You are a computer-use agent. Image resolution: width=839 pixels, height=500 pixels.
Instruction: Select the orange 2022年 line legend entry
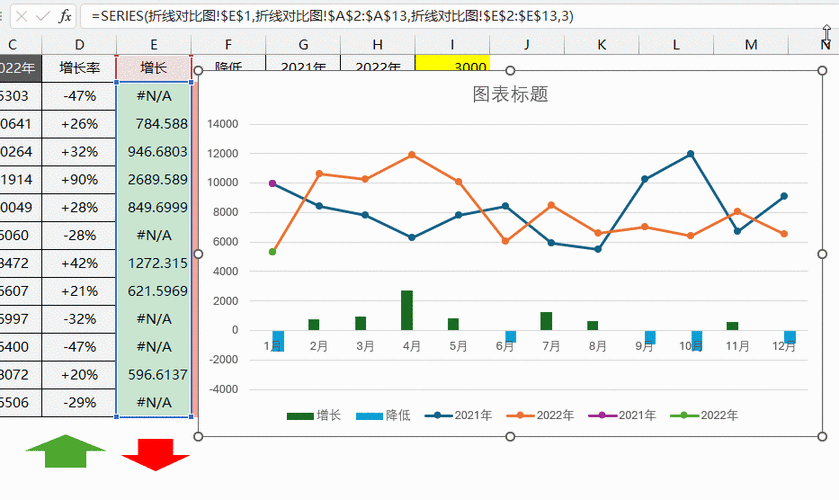(x=540, y=415)
